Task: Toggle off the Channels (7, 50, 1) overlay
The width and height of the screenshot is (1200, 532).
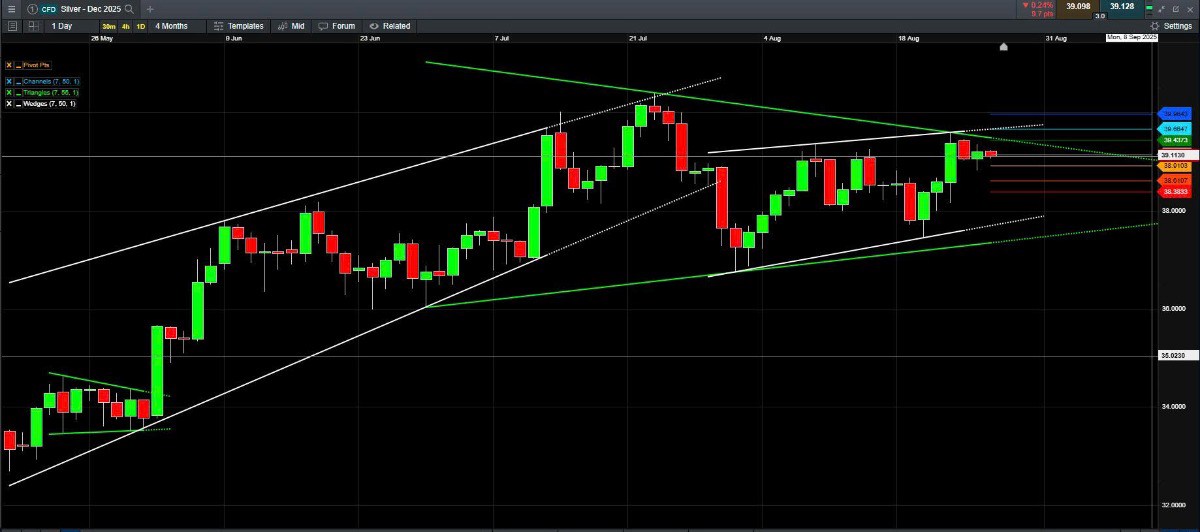Action: point(19,81)
